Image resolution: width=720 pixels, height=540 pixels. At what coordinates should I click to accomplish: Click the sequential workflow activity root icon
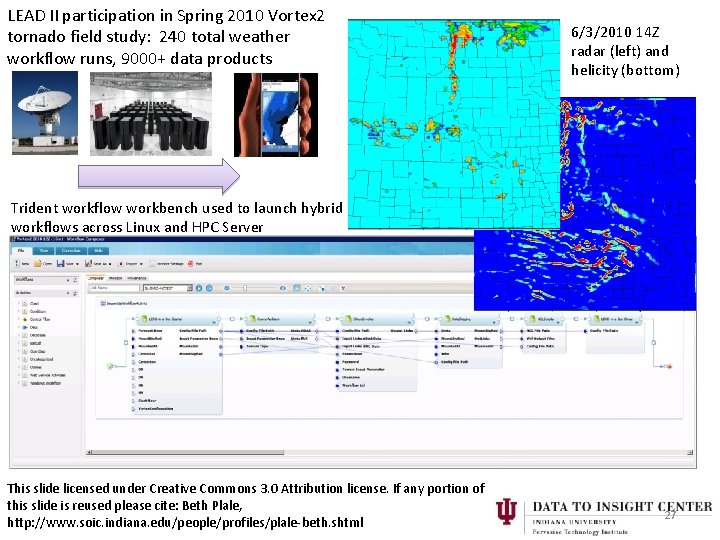(103, 303)
